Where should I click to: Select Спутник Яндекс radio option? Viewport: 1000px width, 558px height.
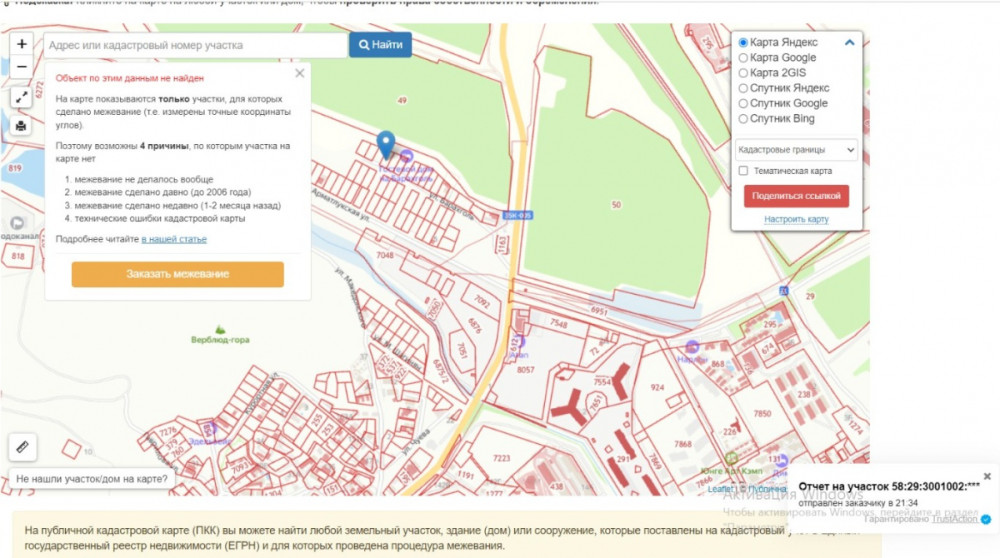tap(743, 88)
